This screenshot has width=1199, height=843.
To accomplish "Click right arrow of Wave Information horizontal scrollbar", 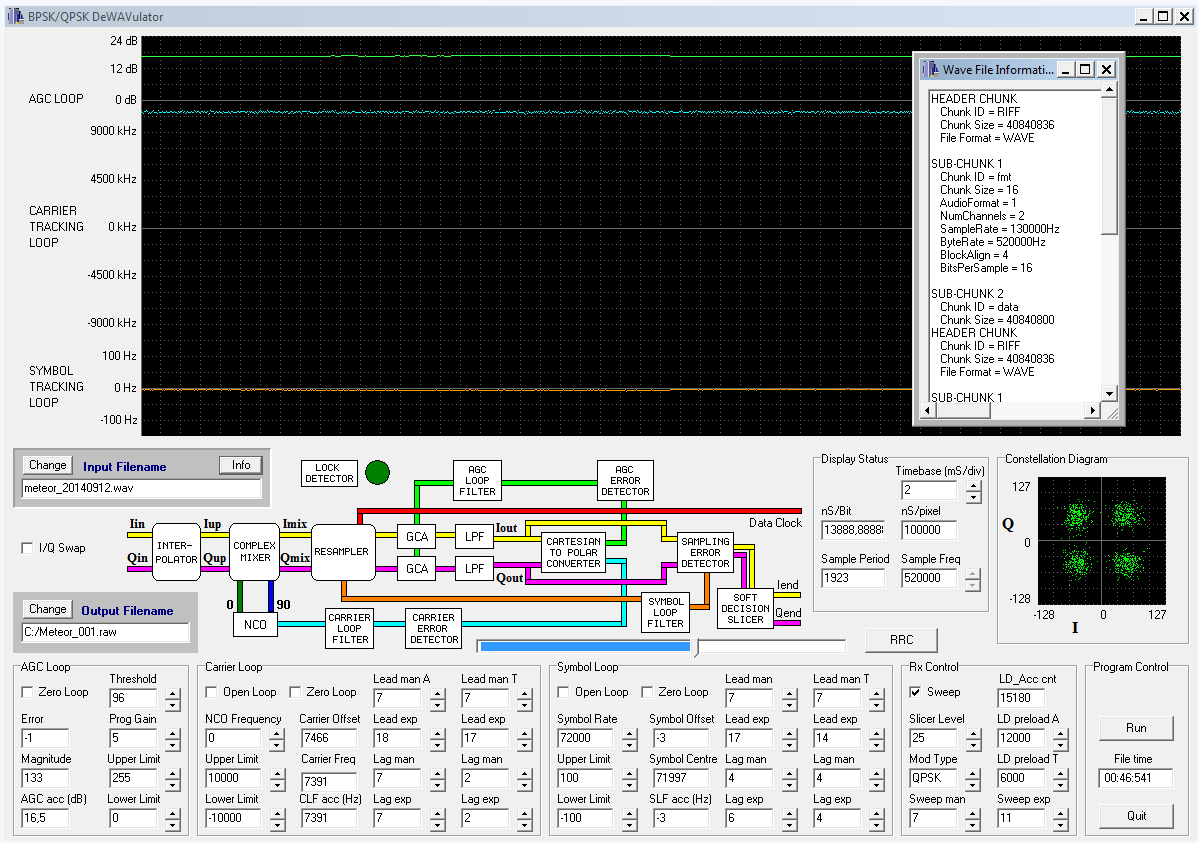I will tap(1093, 411).
